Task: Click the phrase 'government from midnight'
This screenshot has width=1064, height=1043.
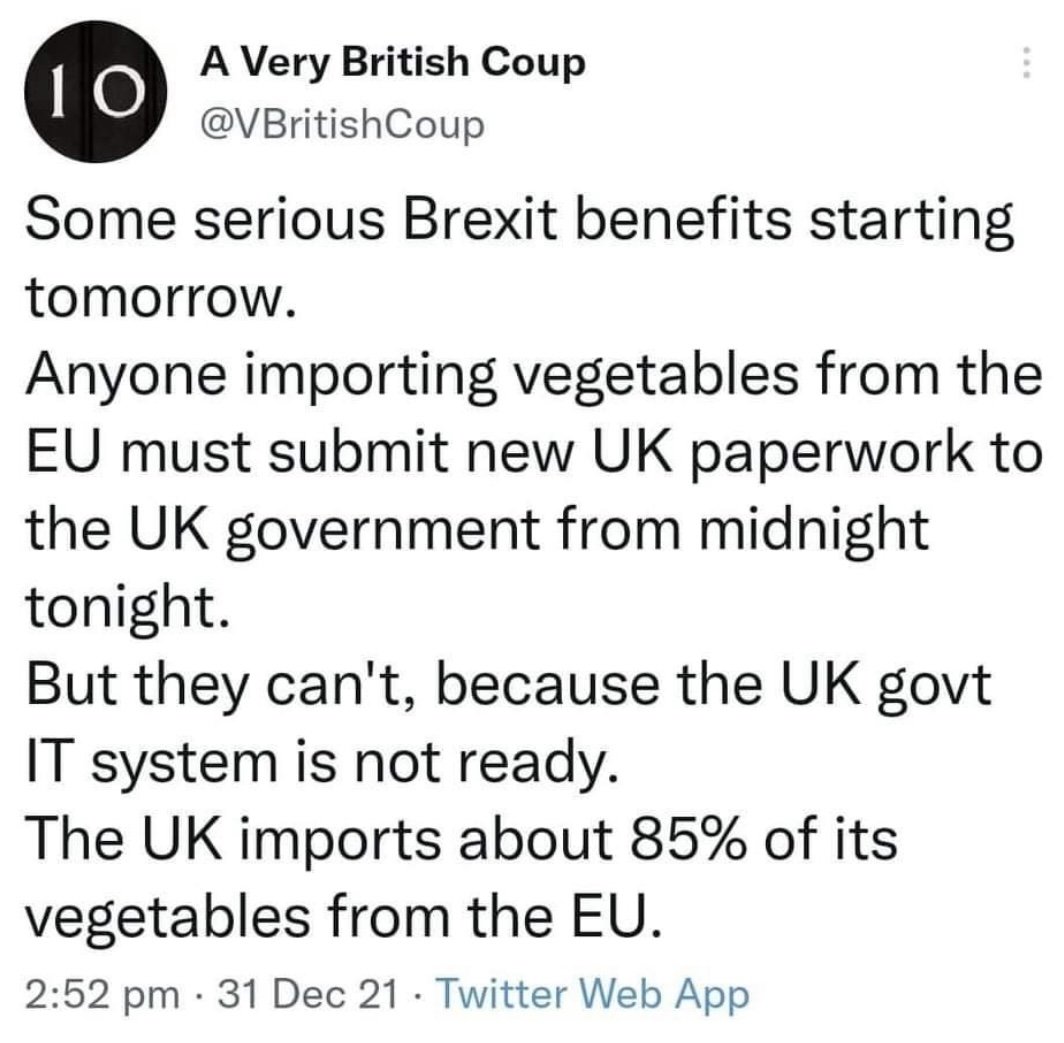Action: [575, 532]
